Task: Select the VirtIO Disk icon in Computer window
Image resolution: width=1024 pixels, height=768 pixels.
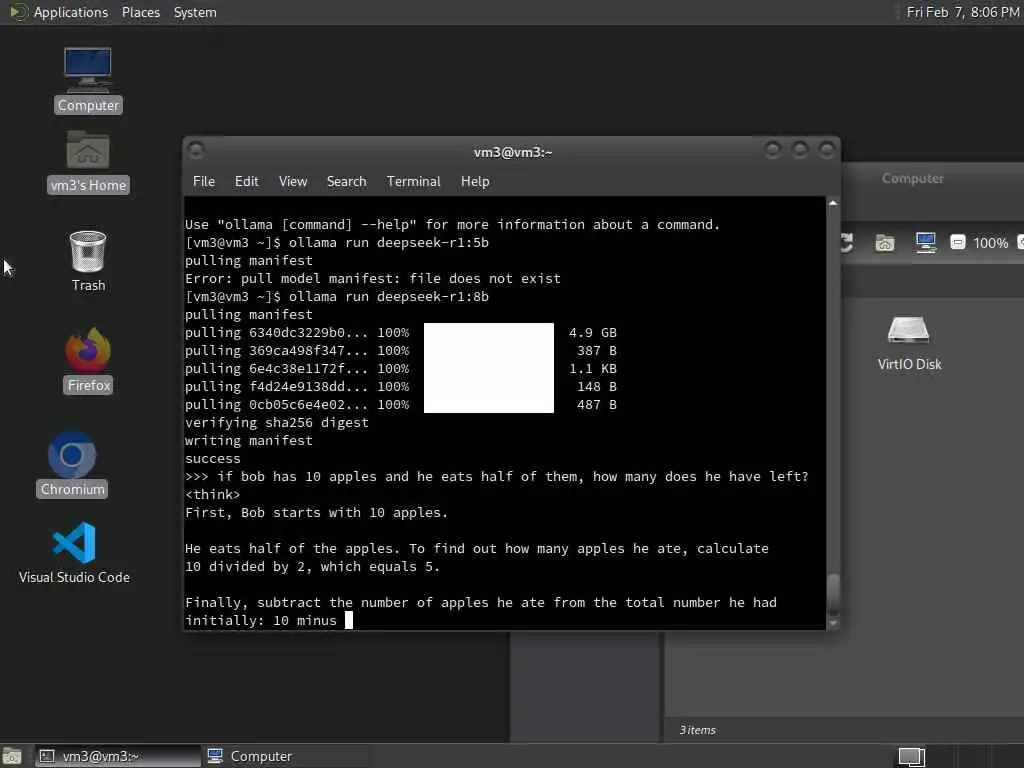Action: (x=909, y=343)
